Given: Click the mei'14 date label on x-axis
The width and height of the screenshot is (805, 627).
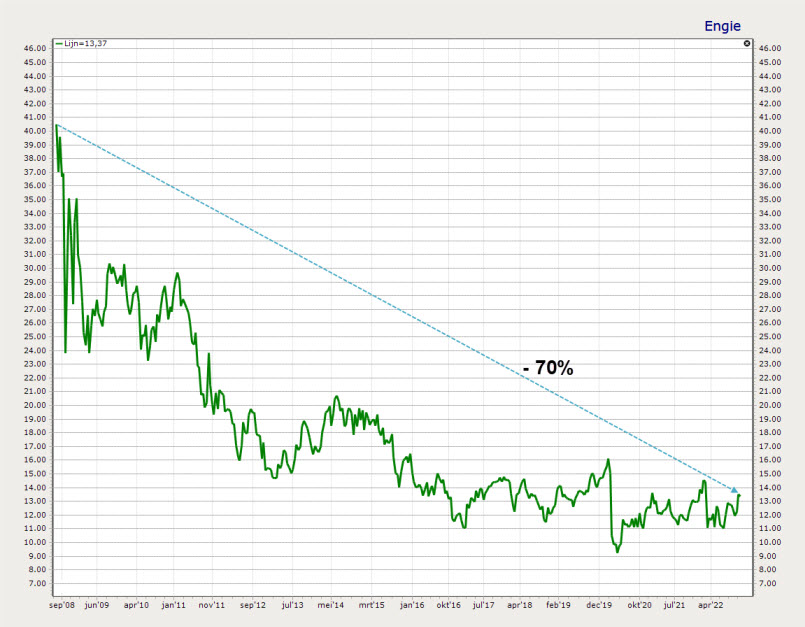Looking at the screenshot, I should (331, 605).
